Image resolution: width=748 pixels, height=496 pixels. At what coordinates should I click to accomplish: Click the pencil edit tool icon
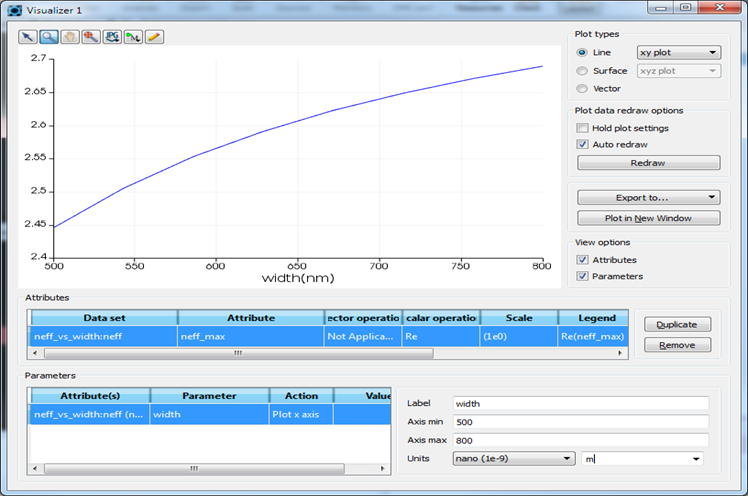(x=154, y=37)
